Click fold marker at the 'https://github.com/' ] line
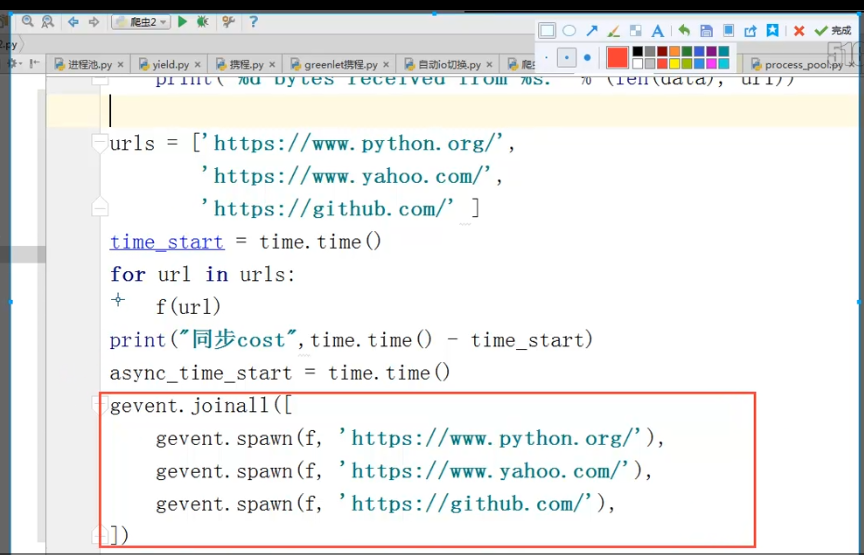The height and width of the screenshot is (555, 864). click(99, 207)
